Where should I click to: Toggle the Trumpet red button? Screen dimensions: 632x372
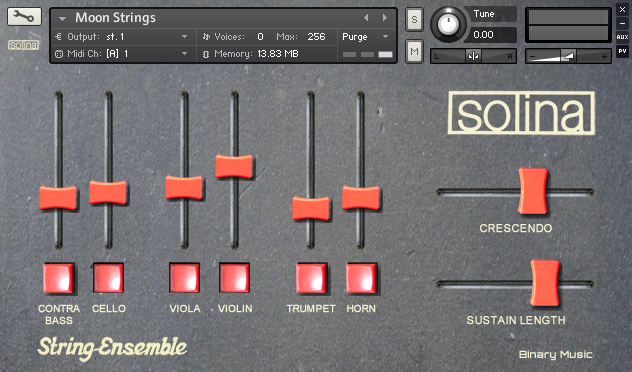tap(311, 278)
